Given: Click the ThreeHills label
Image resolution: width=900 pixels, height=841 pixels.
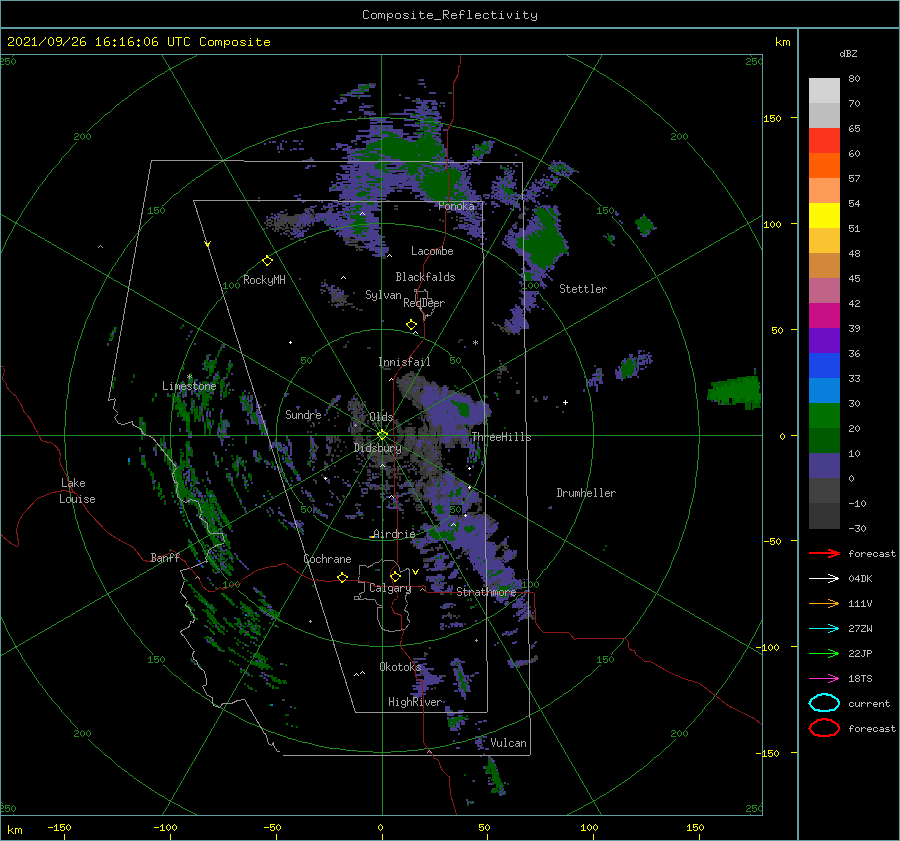Looking at the screenshot, I should [x=502, y=437].
